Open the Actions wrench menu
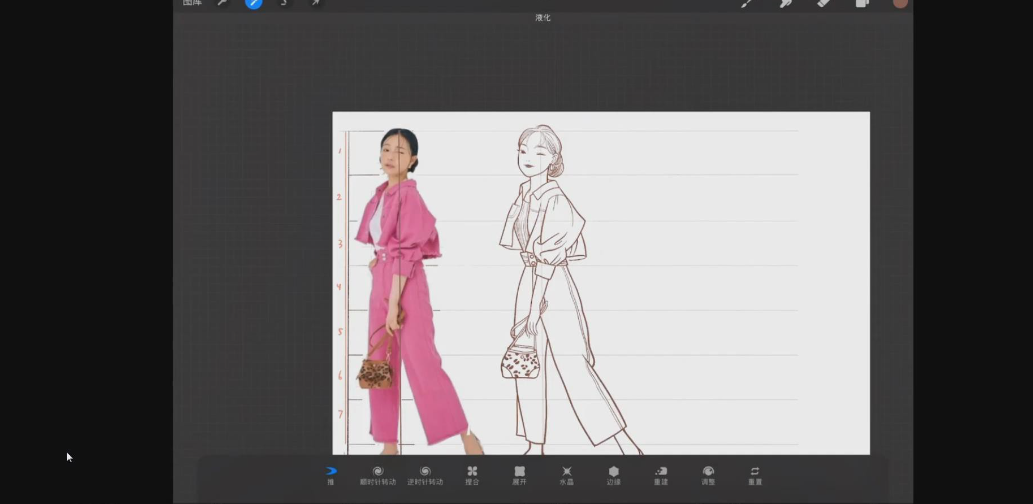This screenshot has height=504, width=1033. [223, 3]
